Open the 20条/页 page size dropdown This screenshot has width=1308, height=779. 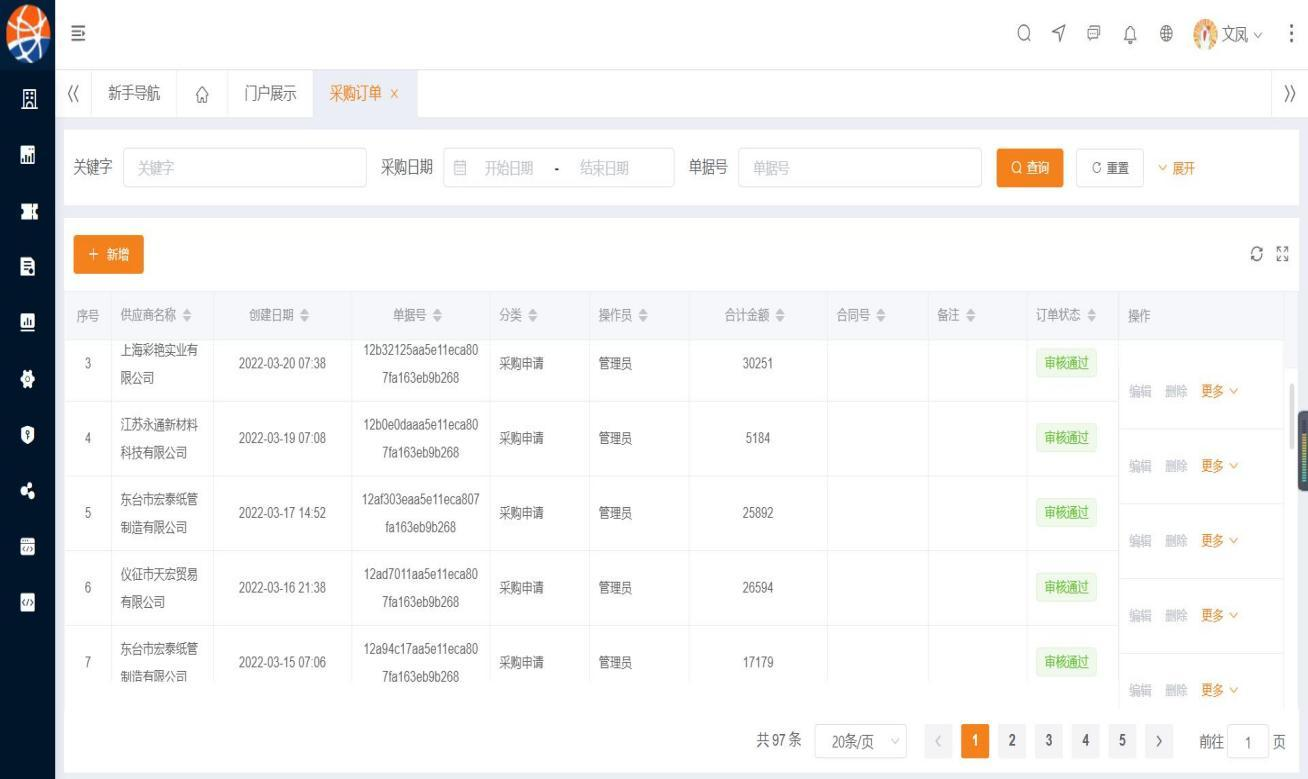860,742
